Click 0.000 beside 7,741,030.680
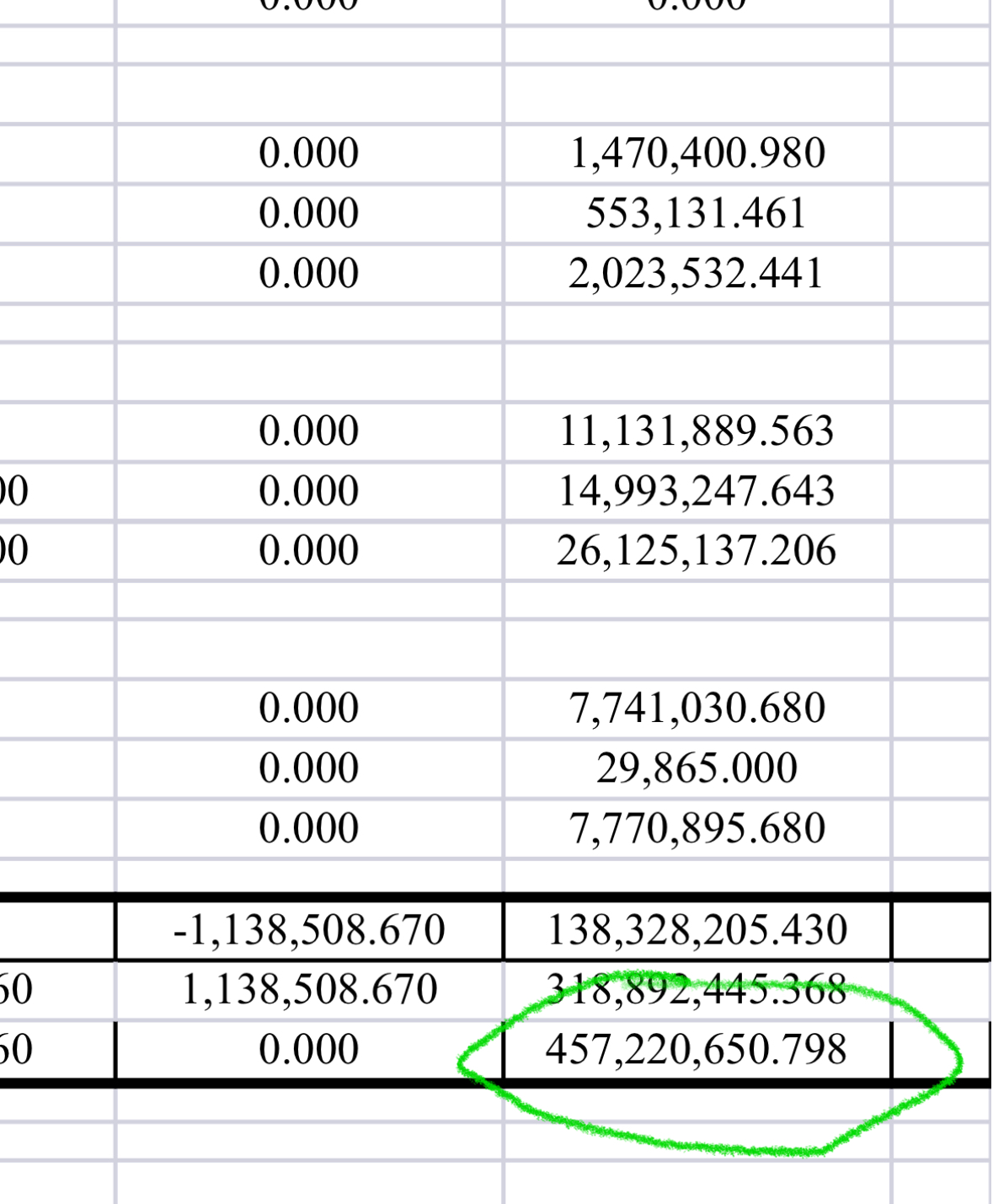Image resolution: width=993 pixels, height=1204 pixels. coord(309,709)
